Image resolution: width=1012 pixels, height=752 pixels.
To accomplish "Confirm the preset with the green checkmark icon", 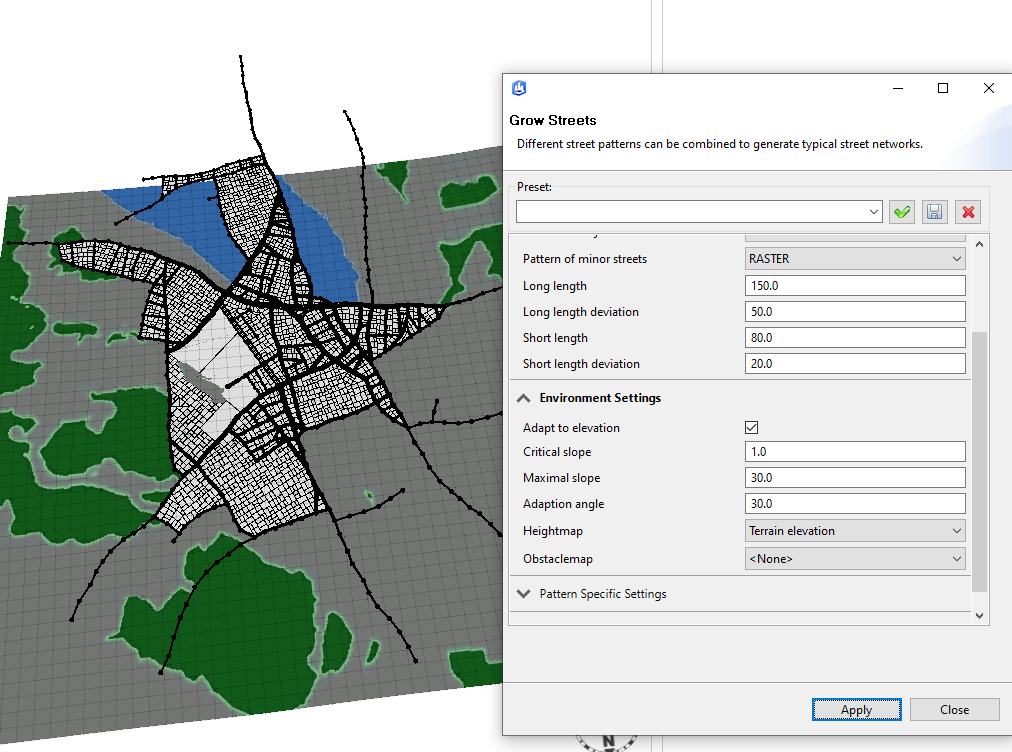I will click(x=901, y=211).
